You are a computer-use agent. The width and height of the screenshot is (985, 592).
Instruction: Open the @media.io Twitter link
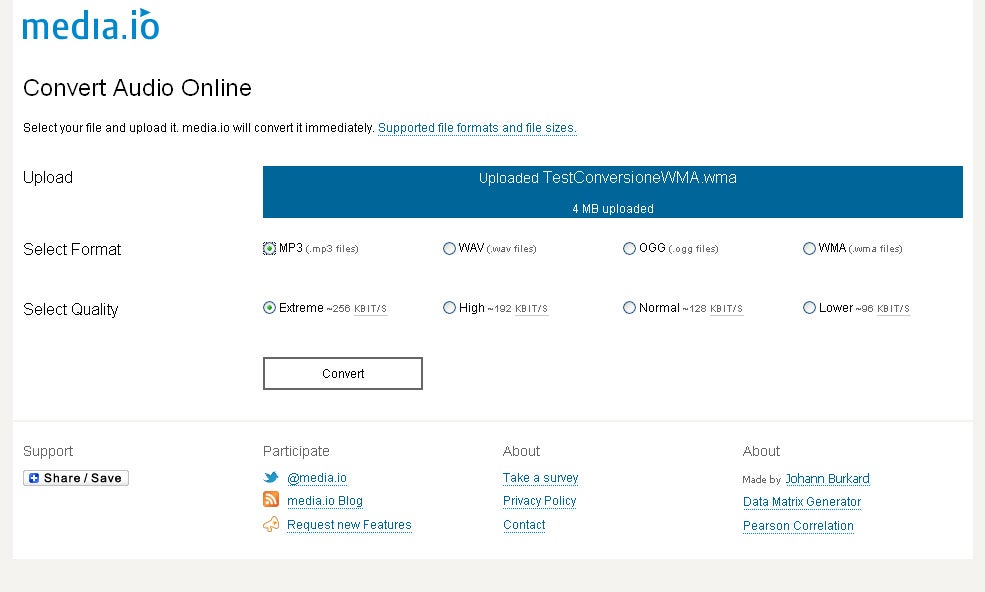point(317,478)
